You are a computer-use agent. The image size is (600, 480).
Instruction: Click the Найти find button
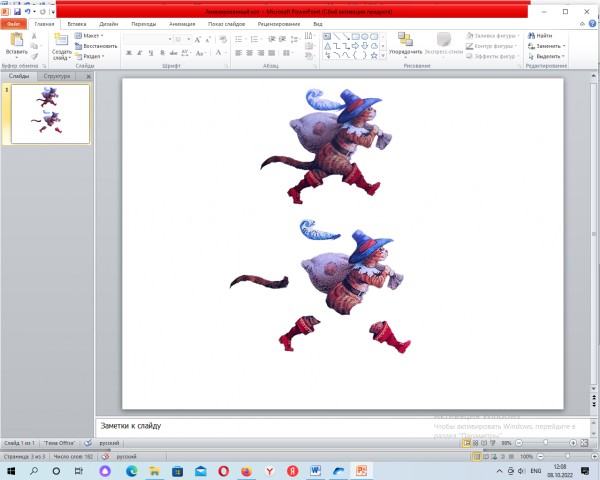click(x=540, y=36)
